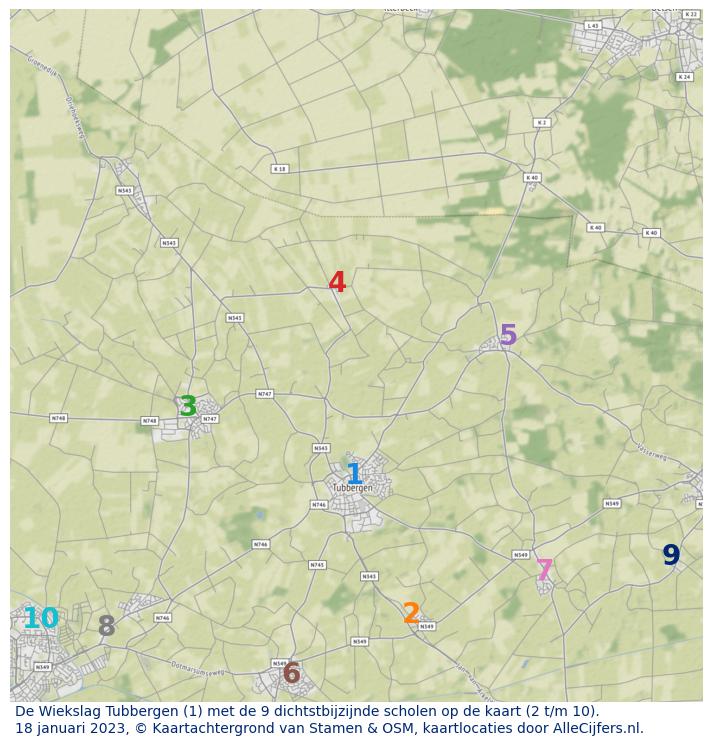The height and width of the screenshot is (745, 712).
Task: Click the blue marker number 1
Action: (x=354, y=474)
